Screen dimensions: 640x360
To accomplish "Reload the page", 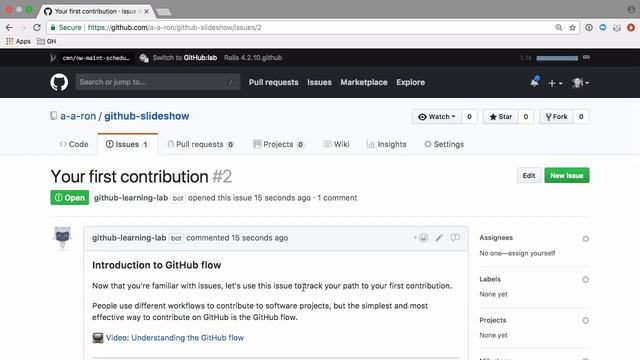I will tap(37, 27).
